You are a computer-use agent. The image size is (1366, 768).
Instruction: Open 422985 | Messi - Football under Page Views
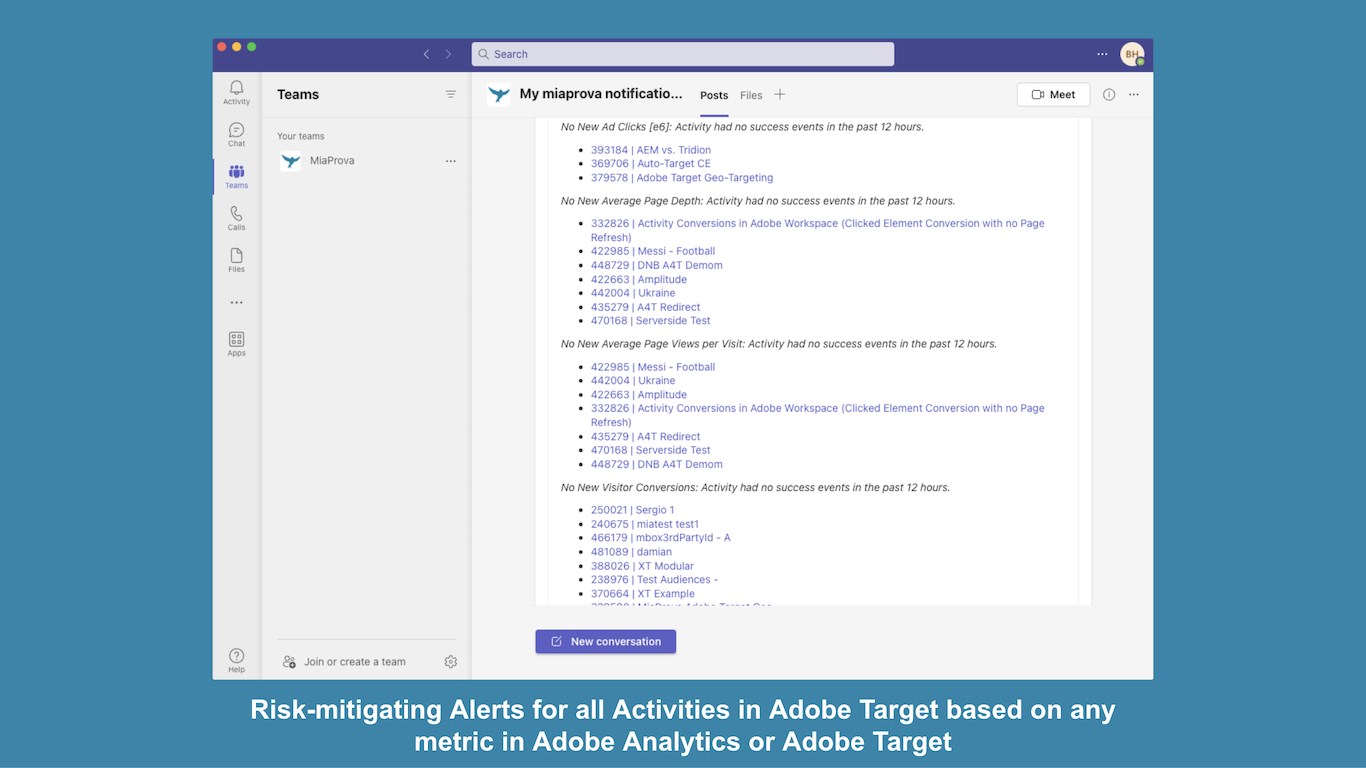(653, 367)
